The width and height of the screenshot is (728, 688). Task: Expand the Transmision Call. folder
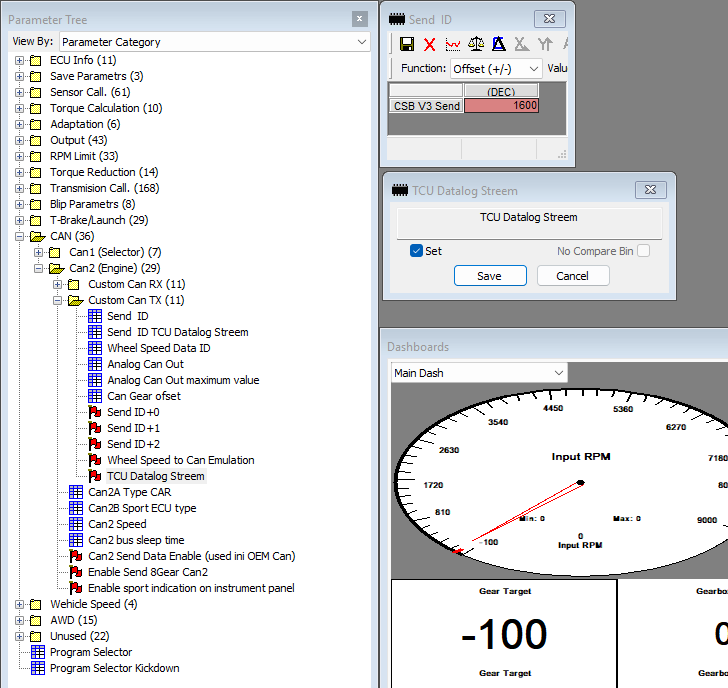pyautogui.click(x=20, y=188)
